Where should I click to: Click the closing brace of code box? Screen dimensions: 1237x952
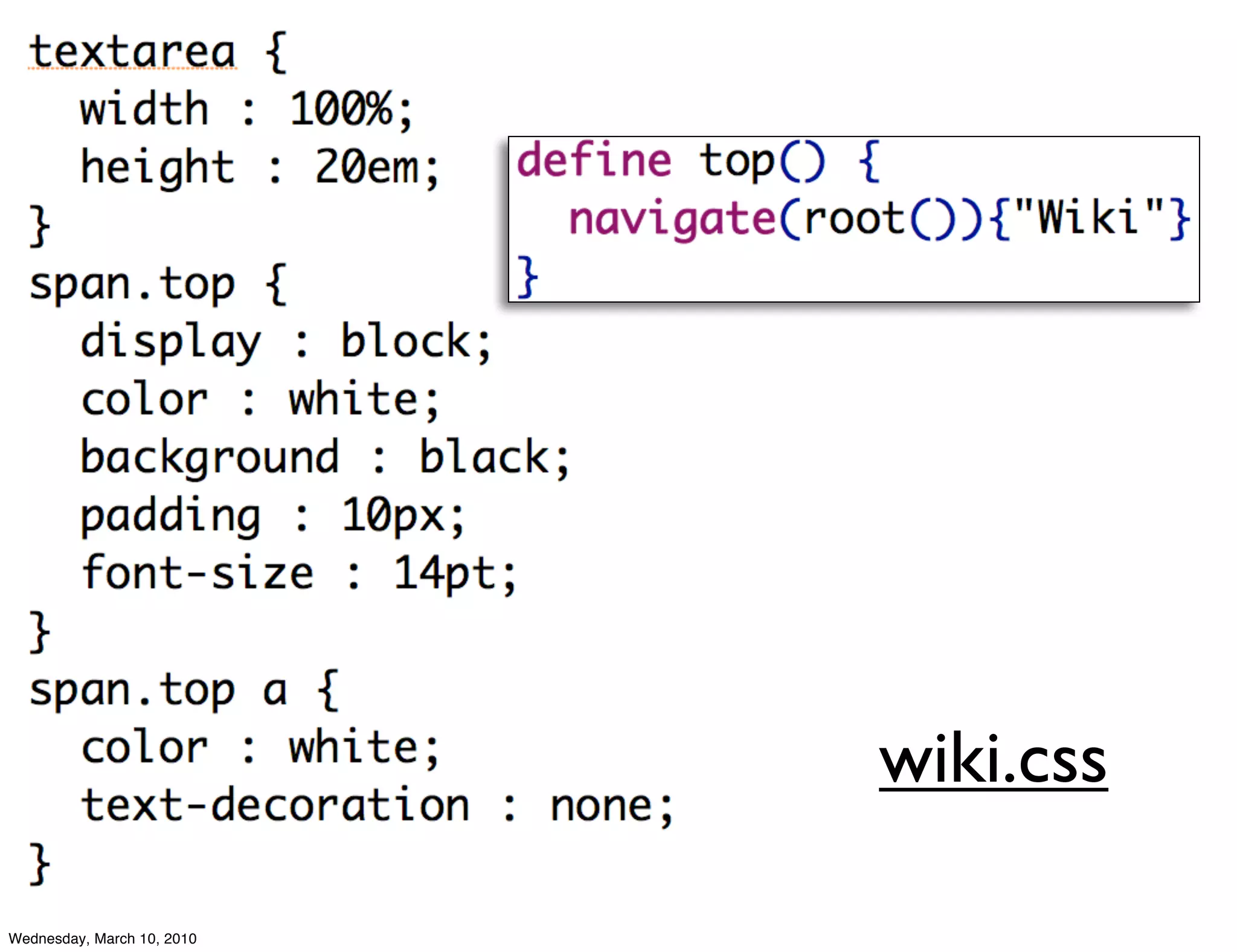(x=527, y=277)
